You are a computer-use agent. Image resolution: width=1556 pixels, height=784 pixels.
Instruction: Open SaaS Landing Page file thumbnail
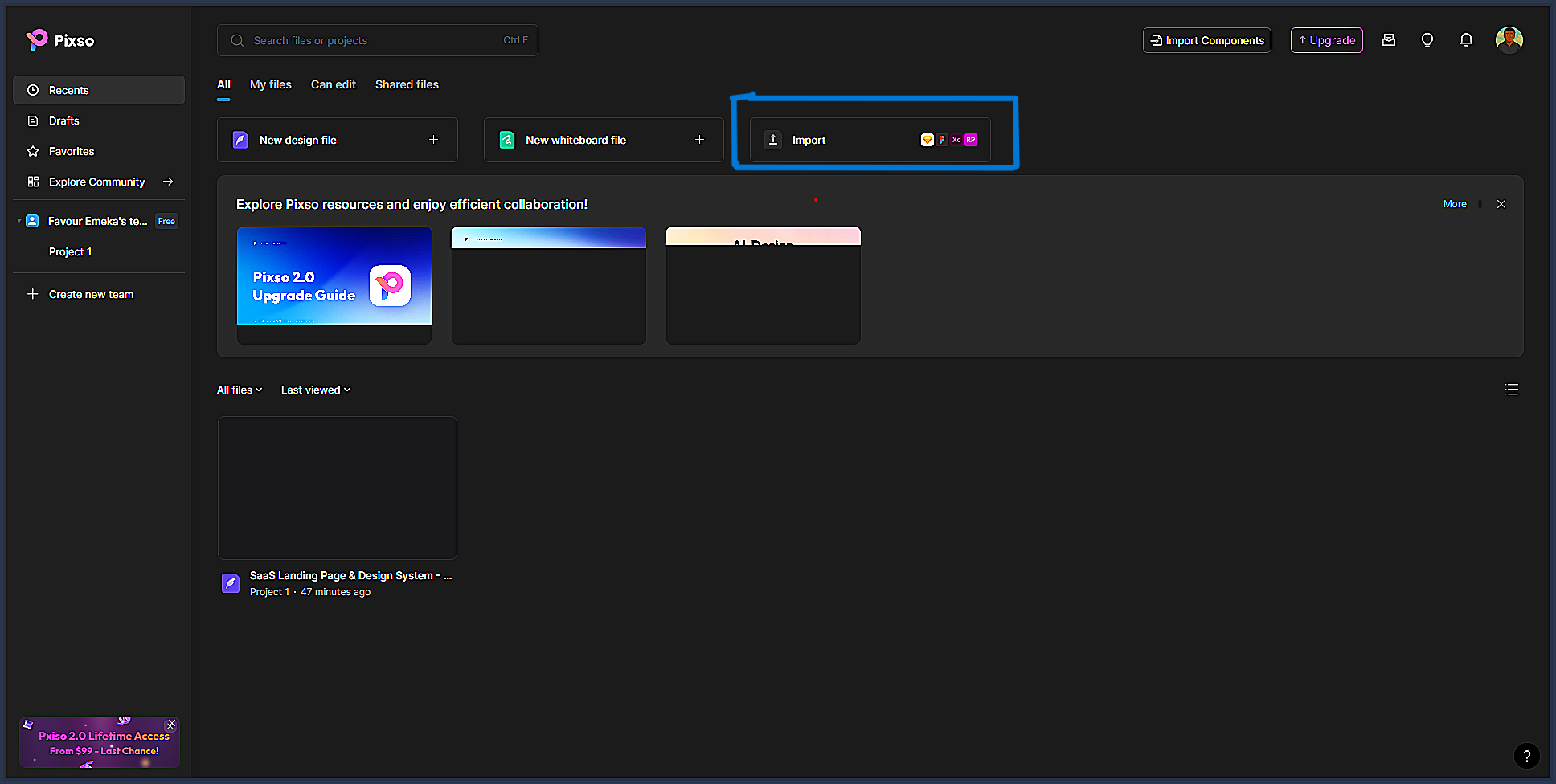338,488
